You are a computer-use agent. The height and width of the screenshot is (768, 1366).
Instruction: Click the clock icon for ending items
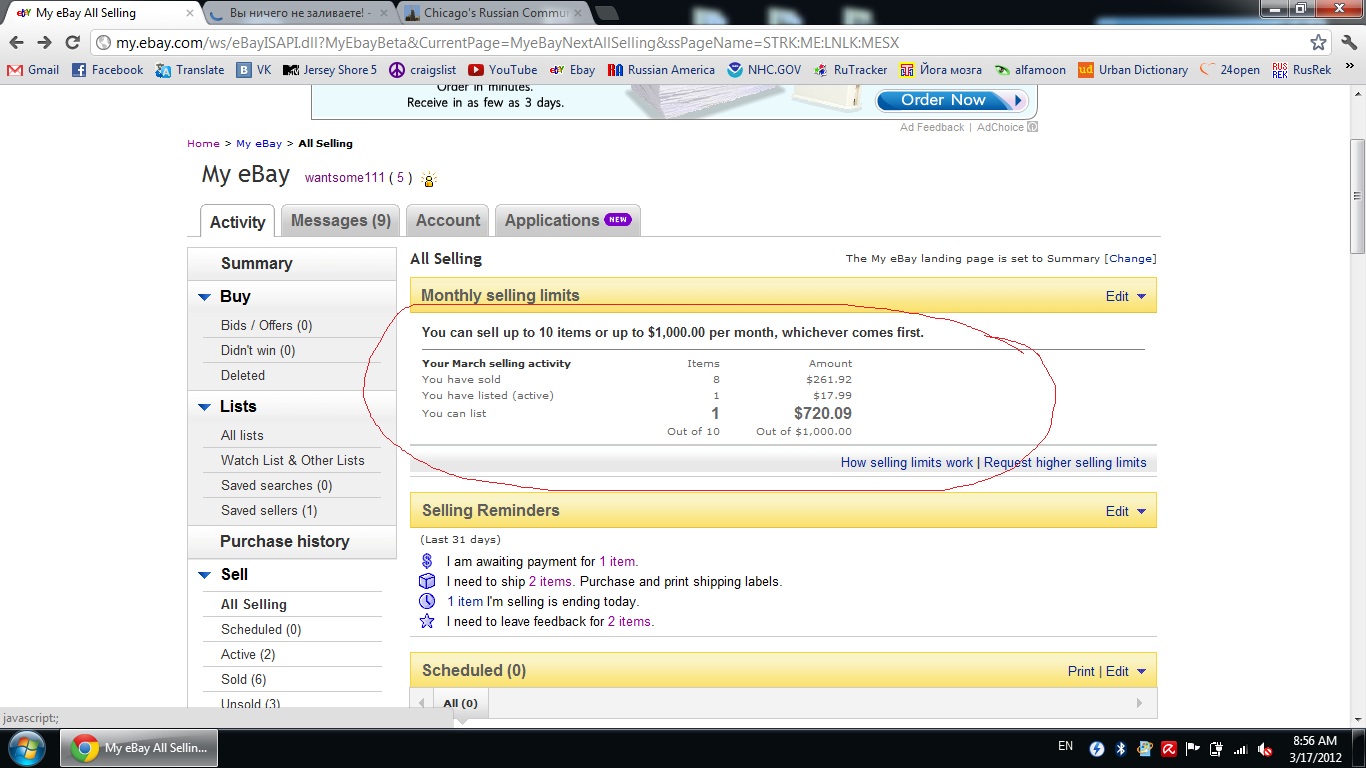[427, 602]
